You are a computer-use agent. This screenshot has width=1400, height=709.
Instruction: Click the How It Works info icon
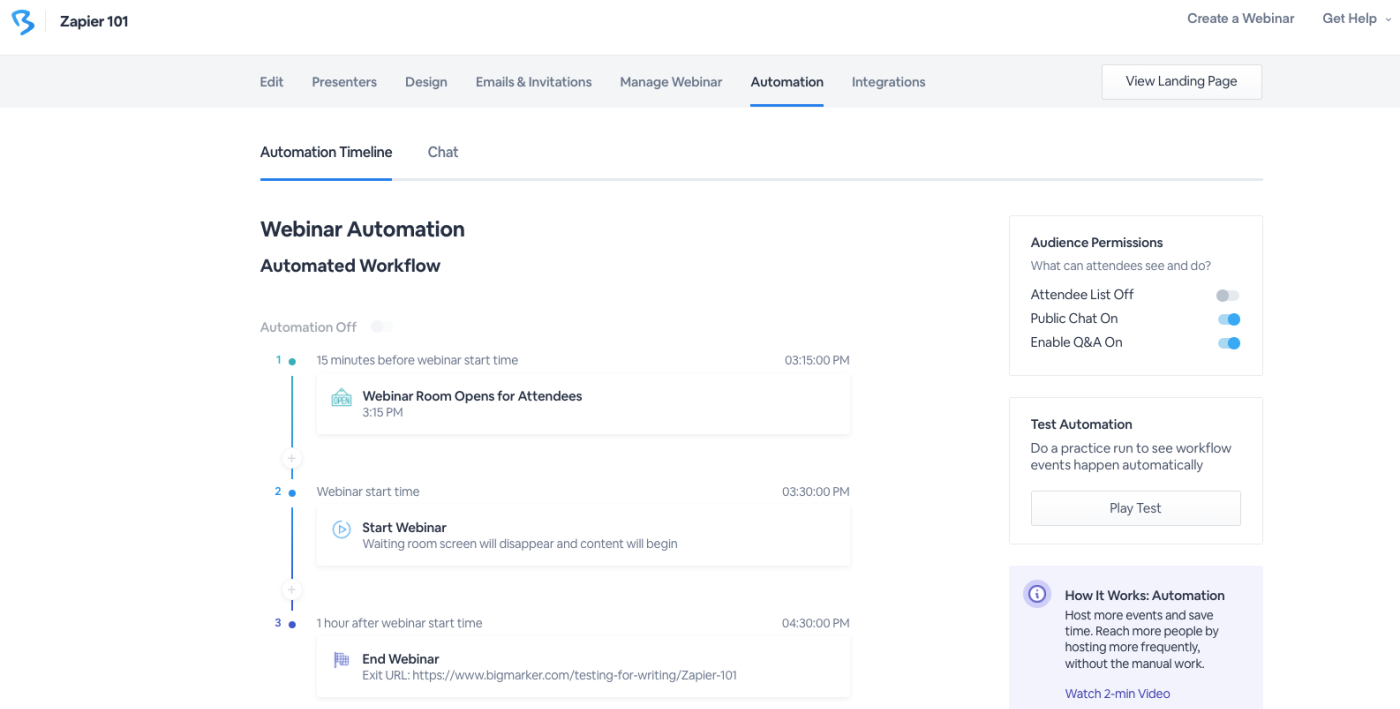(x=1037, y=594)
